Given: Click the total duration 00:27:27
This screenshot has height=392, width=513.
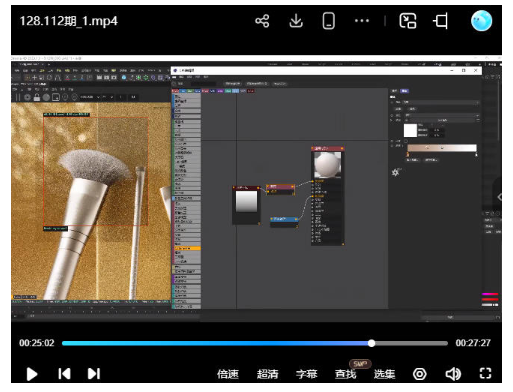Looking at the screenshot, I should click(473, 343).
